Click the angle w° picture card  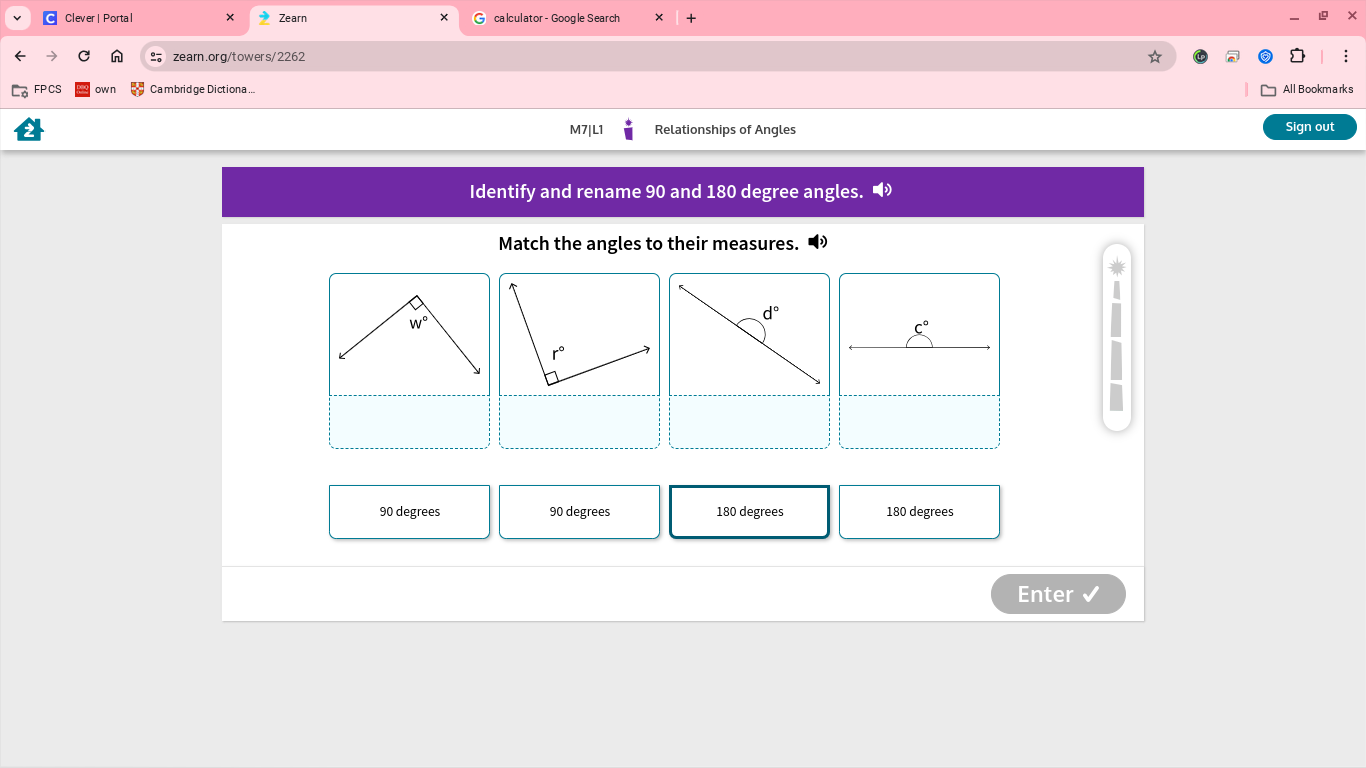click(410, 334)
